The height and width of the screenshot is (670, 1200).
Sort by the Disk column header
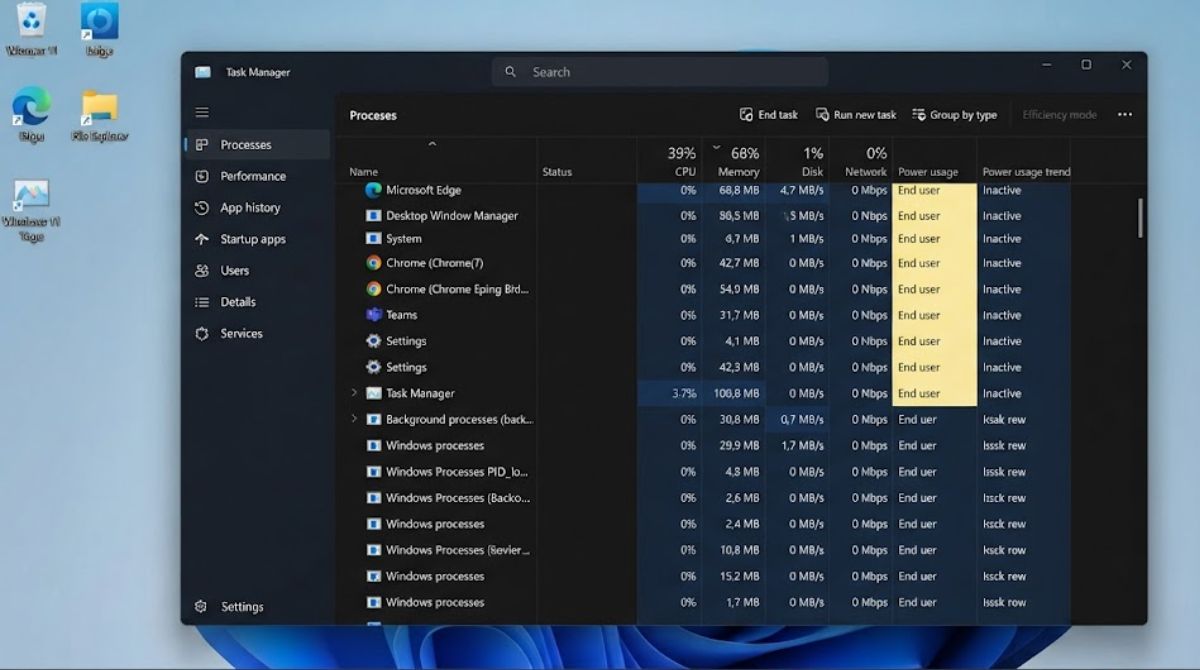(x=813, y=161)
